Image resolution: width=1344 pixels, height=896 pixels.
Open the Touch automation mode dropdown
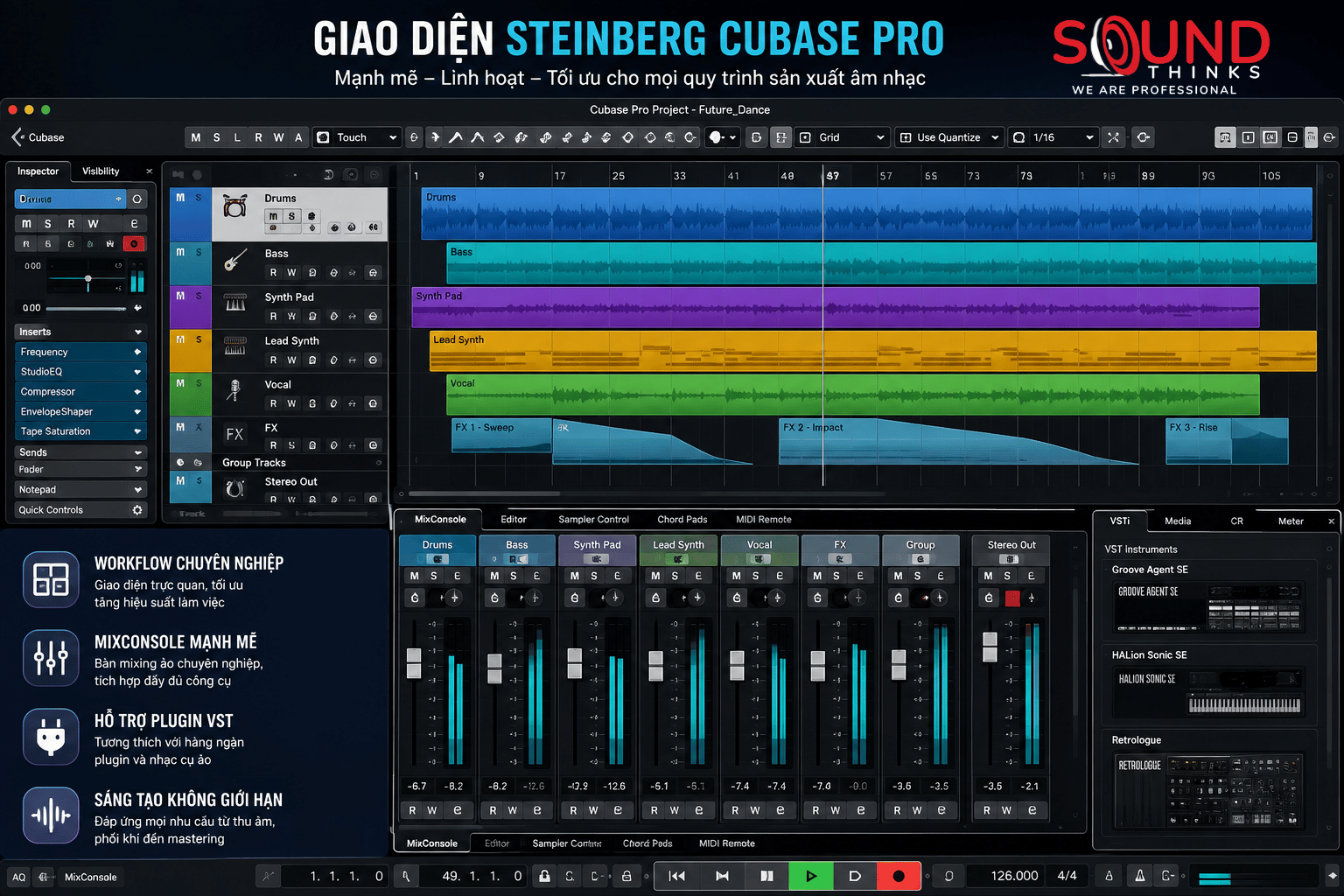pos(357,137)
